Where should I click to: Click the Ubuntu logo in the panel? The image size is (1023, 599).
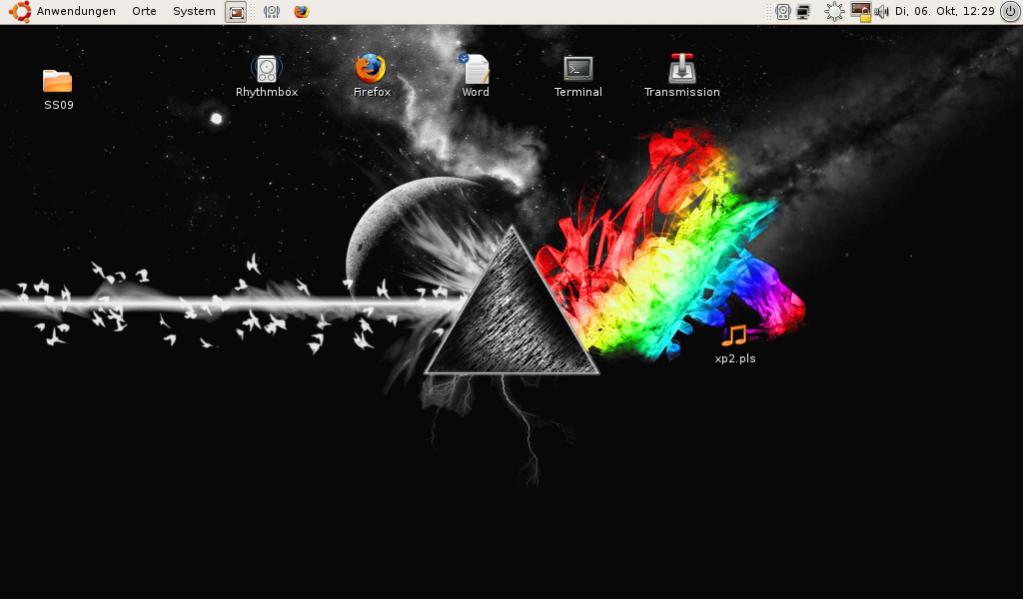[20, 11]
